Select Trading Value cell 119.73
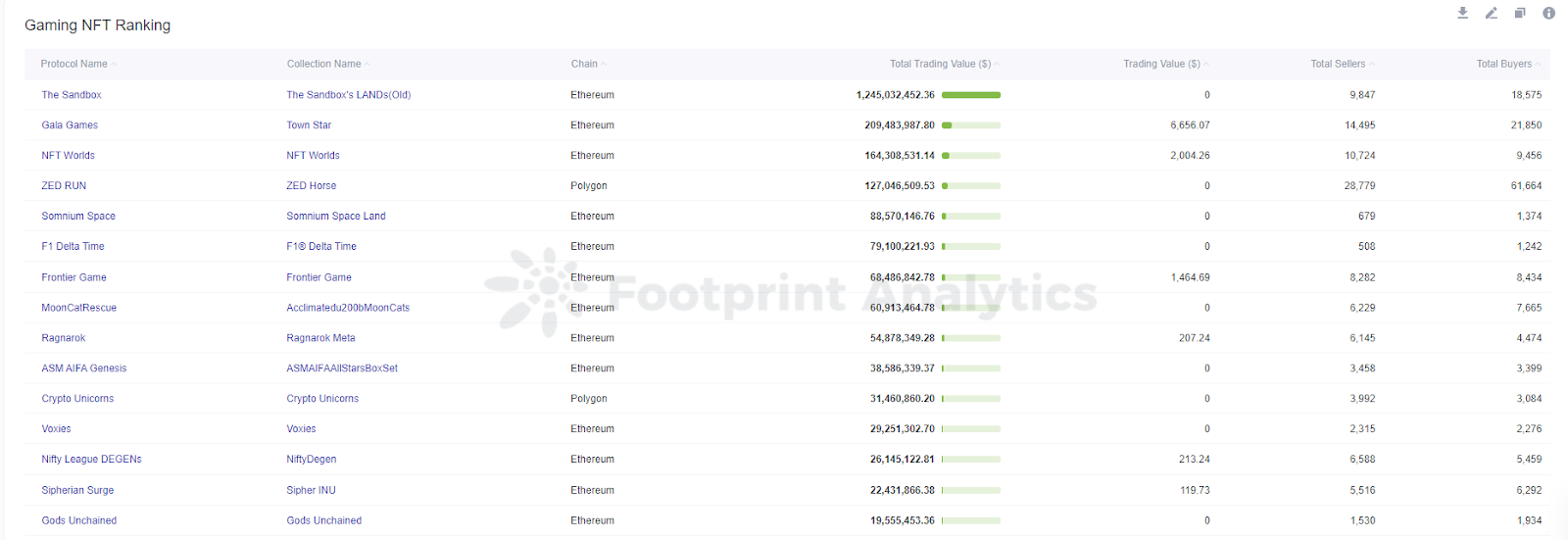Image resolution: width=1568 pixels, height=540 pixels. click(1195, 491)
